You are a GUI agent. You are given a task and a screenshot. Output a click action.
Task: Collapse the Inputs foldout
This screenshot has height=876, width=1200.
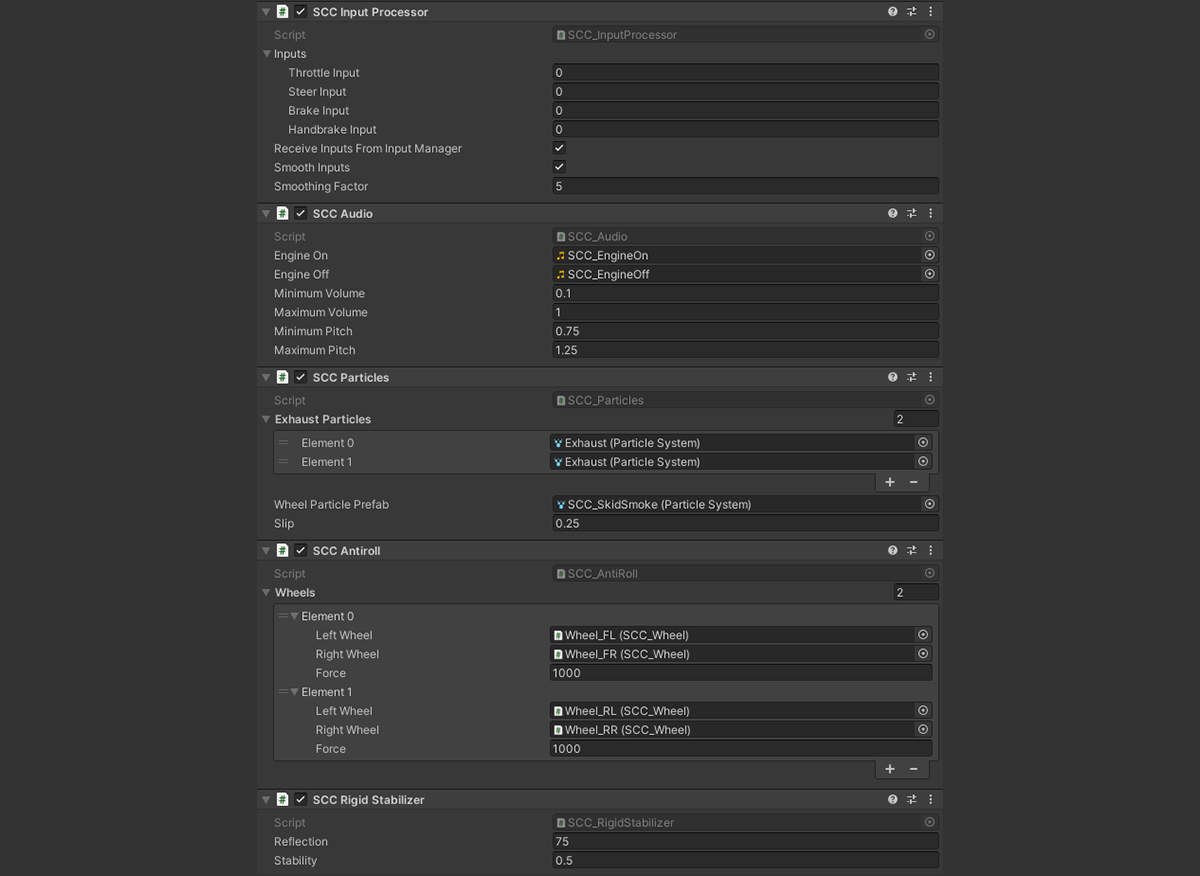(267, 54)
